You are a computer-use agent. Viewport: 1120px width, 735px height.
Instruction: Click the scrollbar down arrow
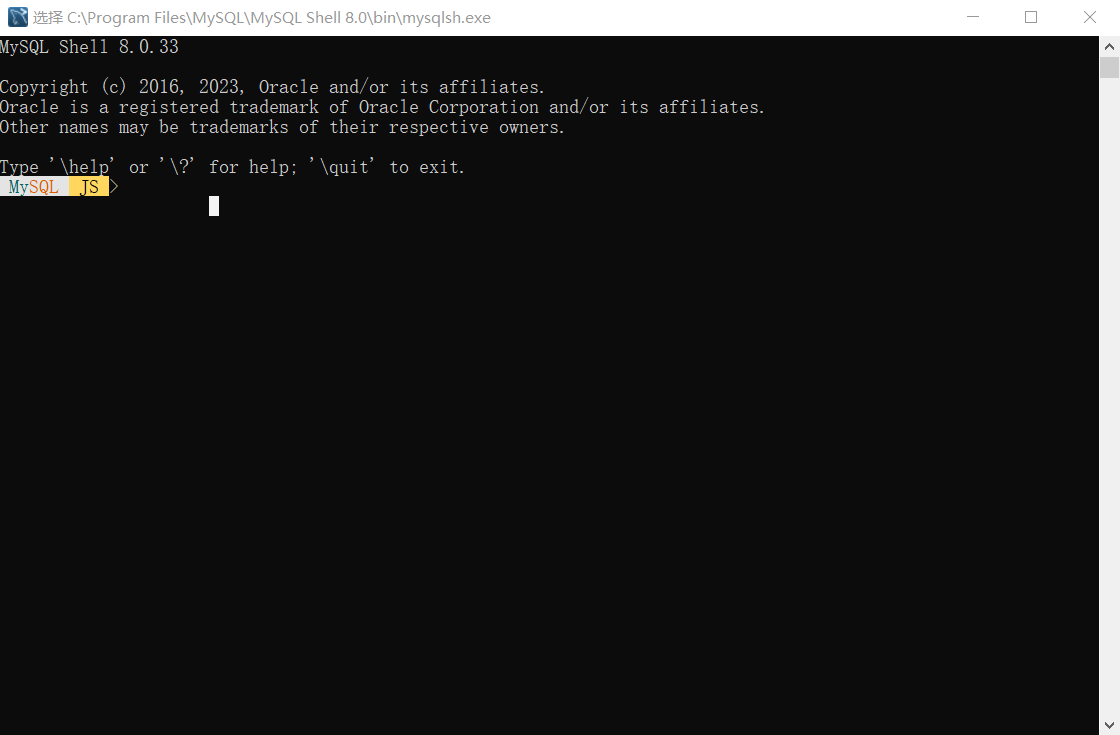(x=1109, y=725)
